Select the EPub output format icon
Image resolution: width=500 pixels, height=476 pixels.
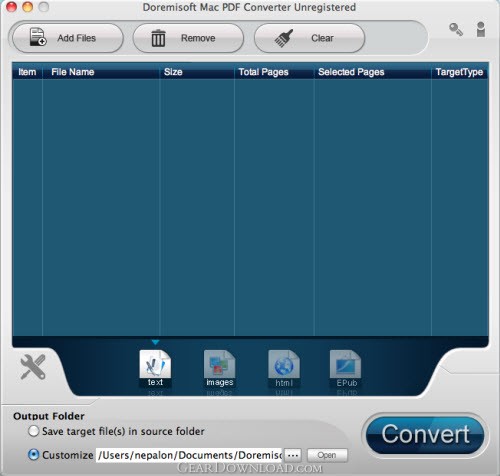(x=346, y=369)
